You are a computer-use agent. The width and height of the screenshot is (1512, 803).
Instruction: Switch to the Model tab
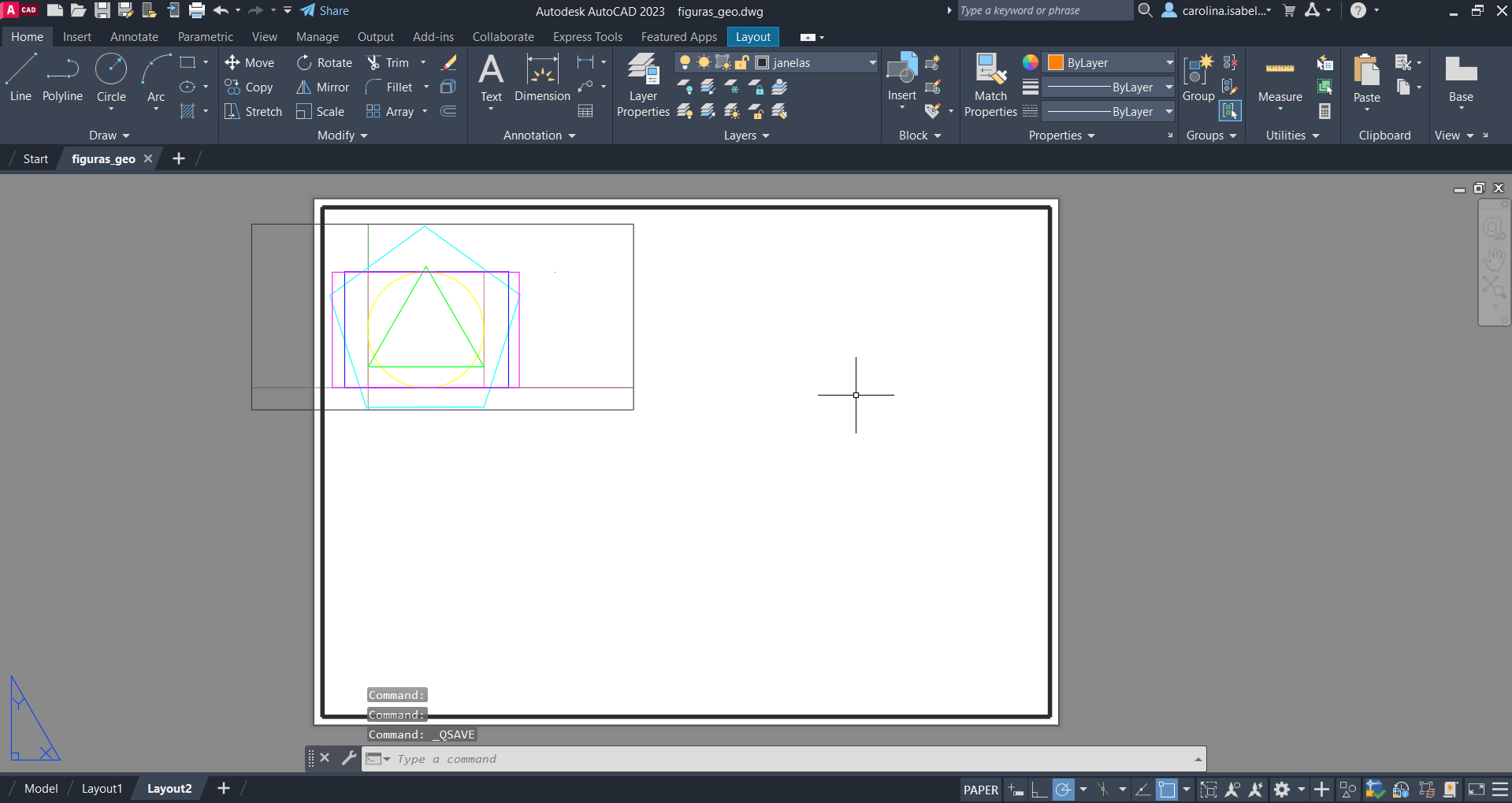pos(41,789)
